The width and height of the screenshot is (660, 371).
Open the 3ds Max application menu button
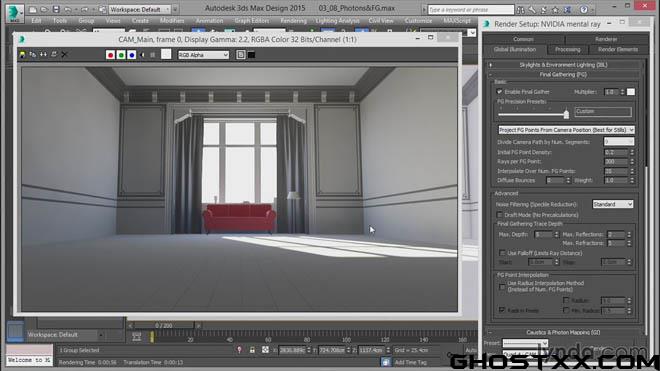[x=14, y=13]
